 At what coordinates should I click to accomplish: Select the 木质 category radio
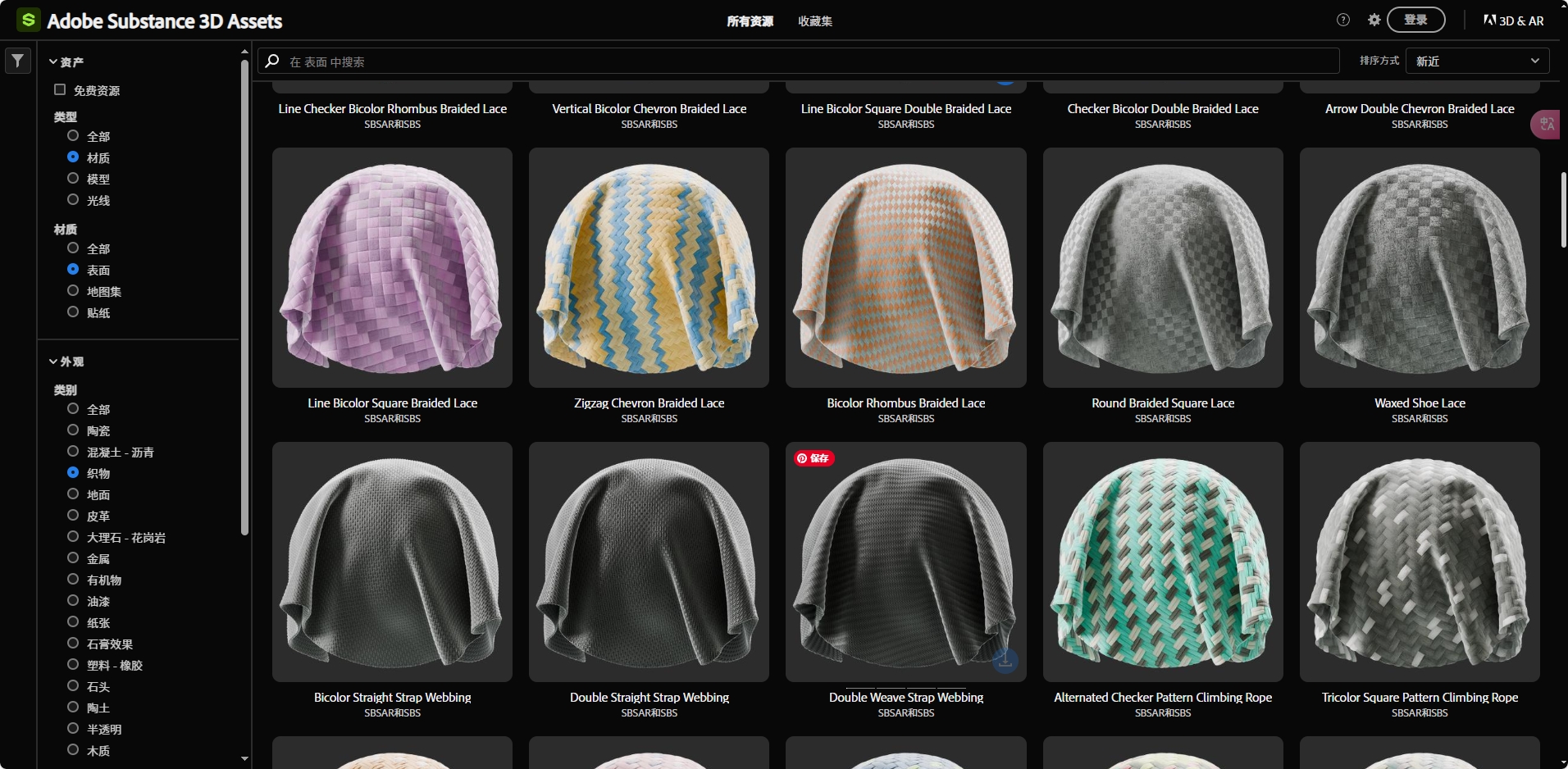73,749
